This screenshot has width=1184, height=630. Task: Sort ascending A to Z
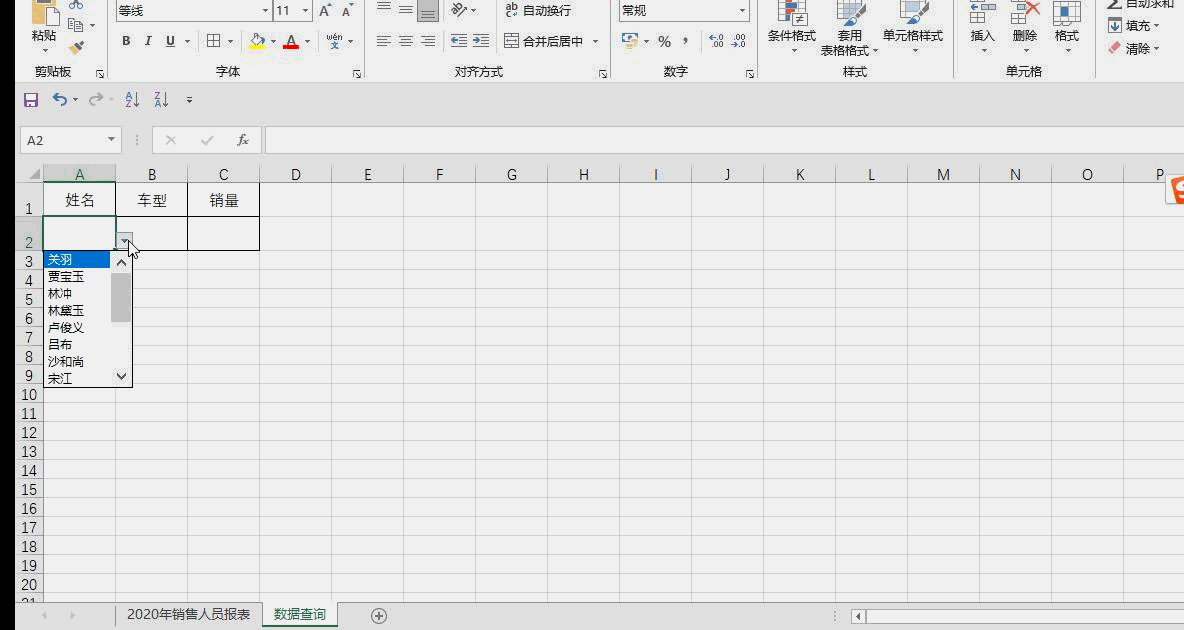[x=132, y=100]
